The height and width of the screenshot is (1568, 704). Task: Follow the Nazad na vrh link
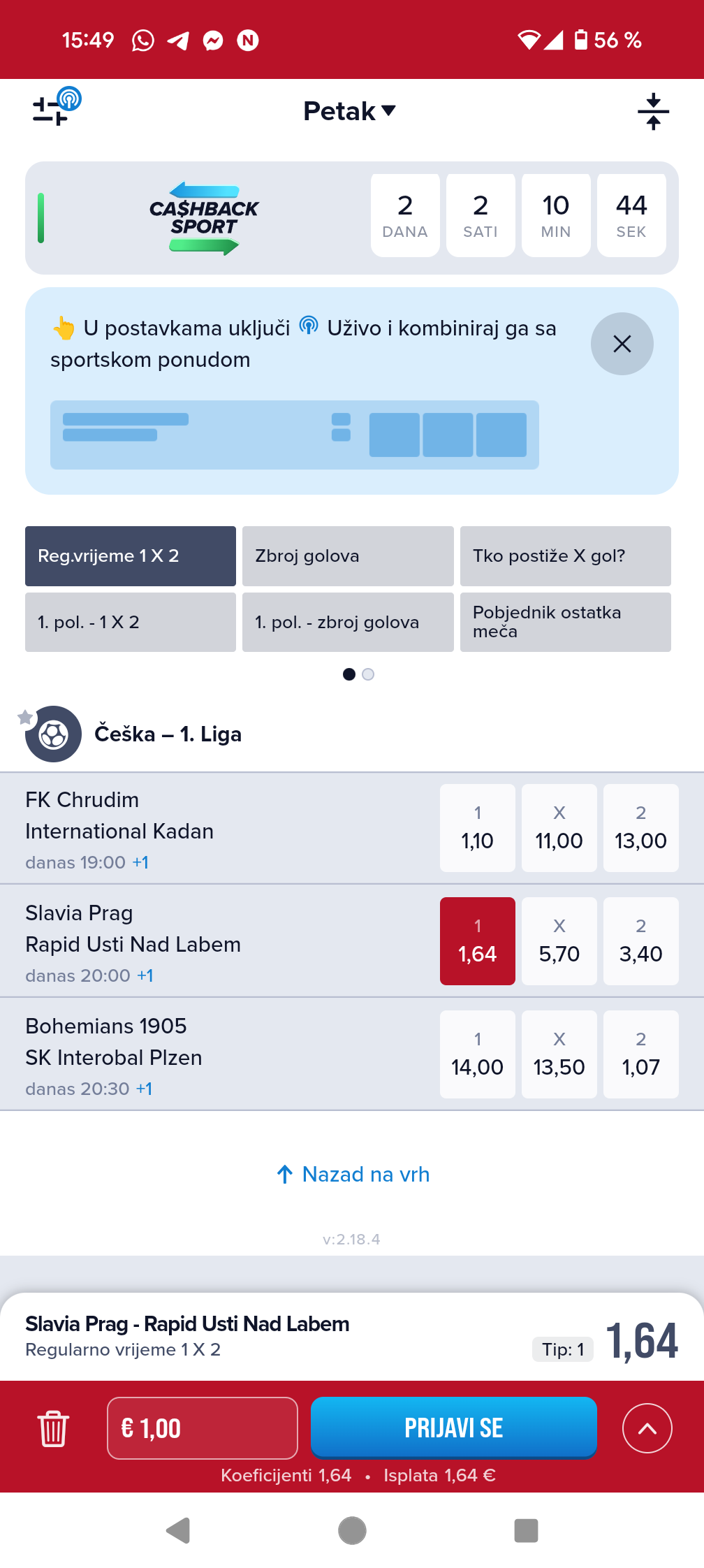pyautogui.click(x=353, y=1175)
